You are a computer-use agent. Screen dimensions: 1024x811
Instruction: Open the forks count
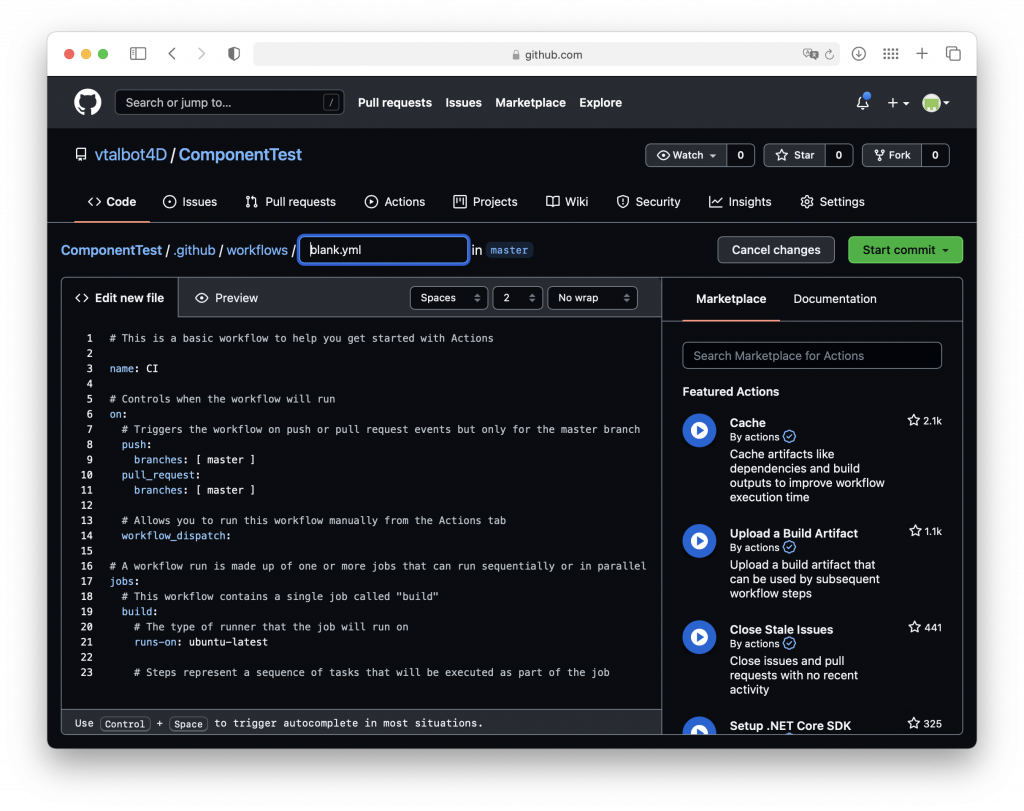click(x=935, y=155)
